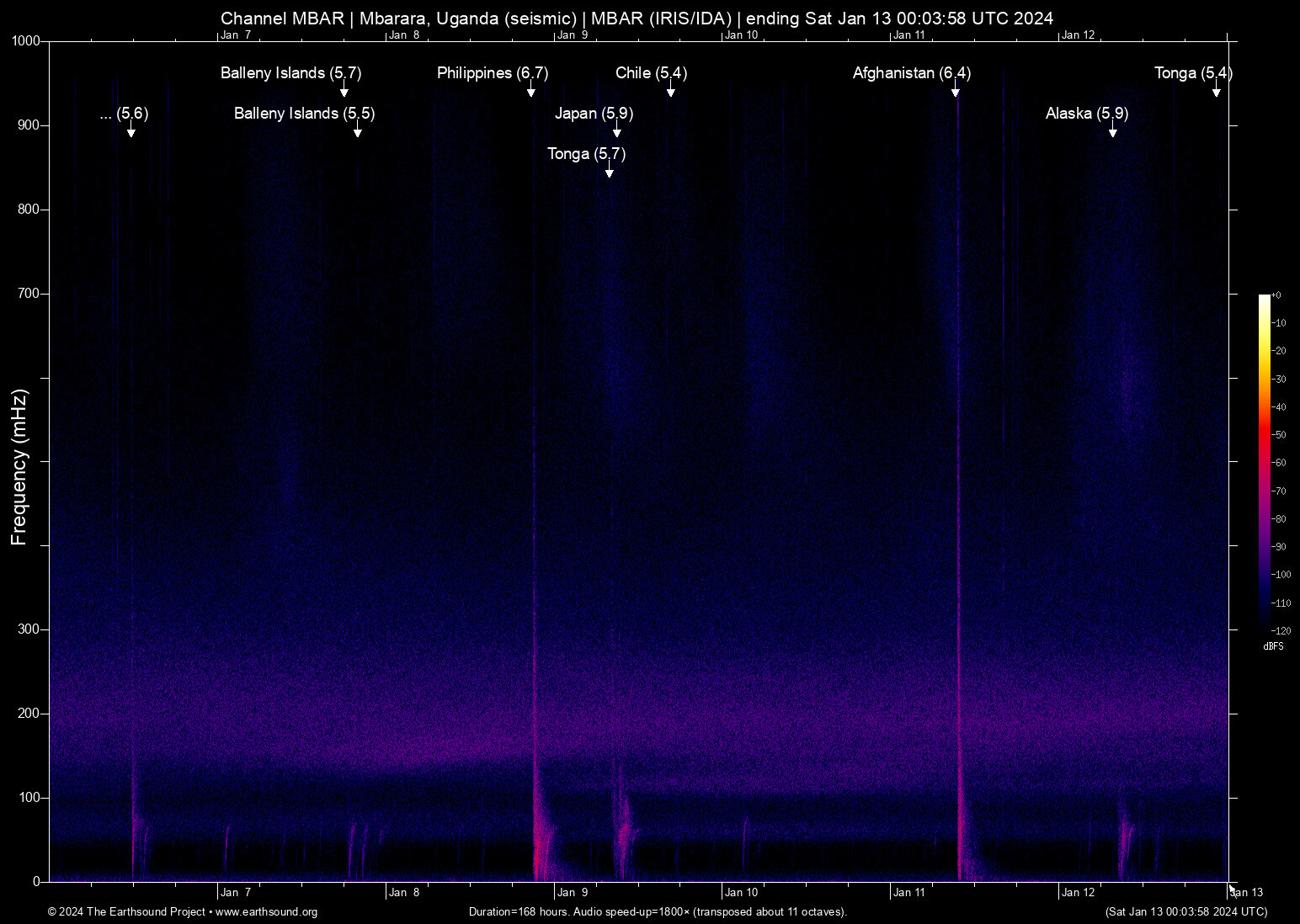Click the 1000 tick on the frequency axis
1300x924 pixels.
[x=25, y=41]
